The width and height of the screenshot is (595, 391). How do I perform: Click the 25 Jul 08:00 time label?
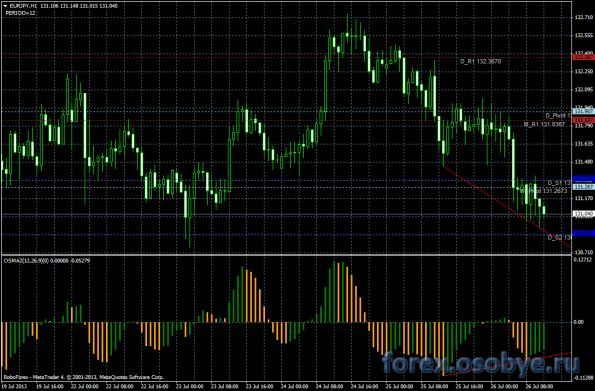pos(433,386)
